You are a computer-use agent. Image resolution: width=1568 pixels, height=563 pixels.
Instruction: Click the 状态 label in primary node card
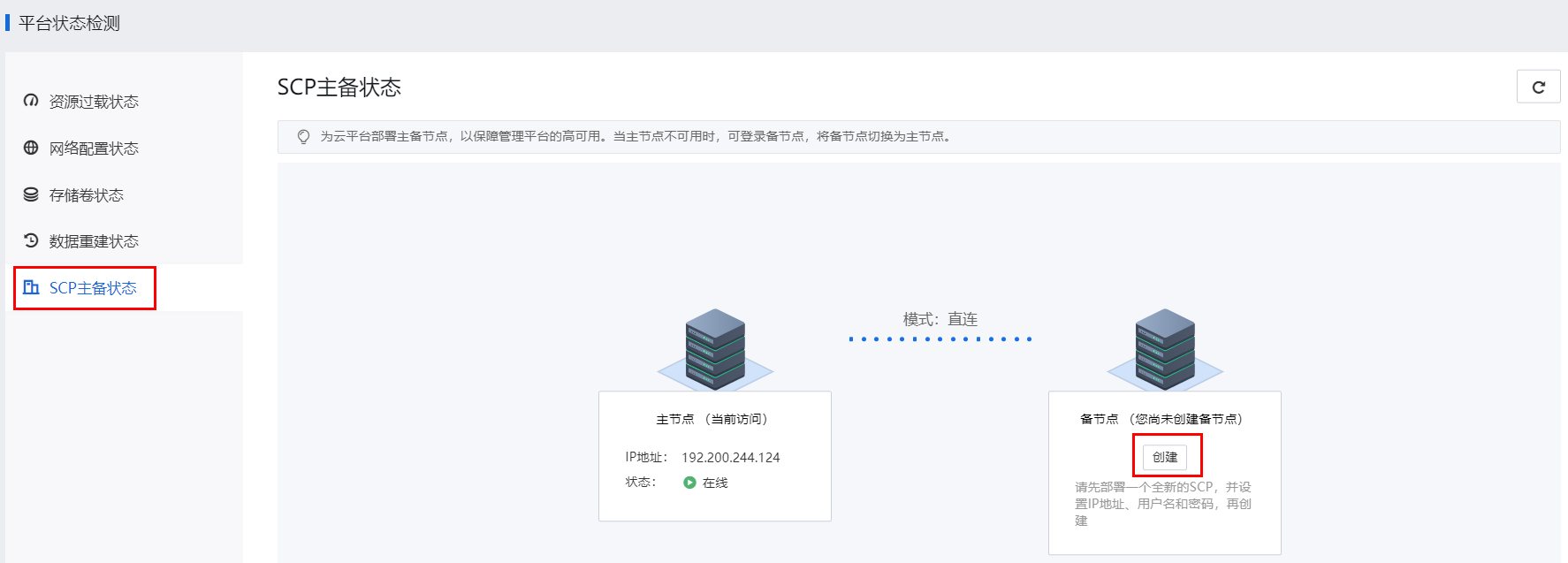click(641, 483)
